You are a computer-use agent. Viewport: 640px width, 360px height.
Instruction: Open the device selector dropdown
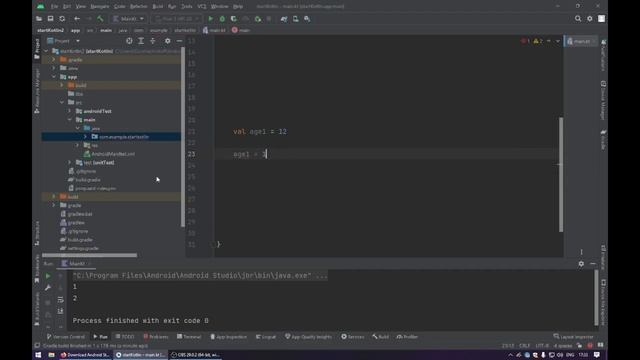(176, 19)
